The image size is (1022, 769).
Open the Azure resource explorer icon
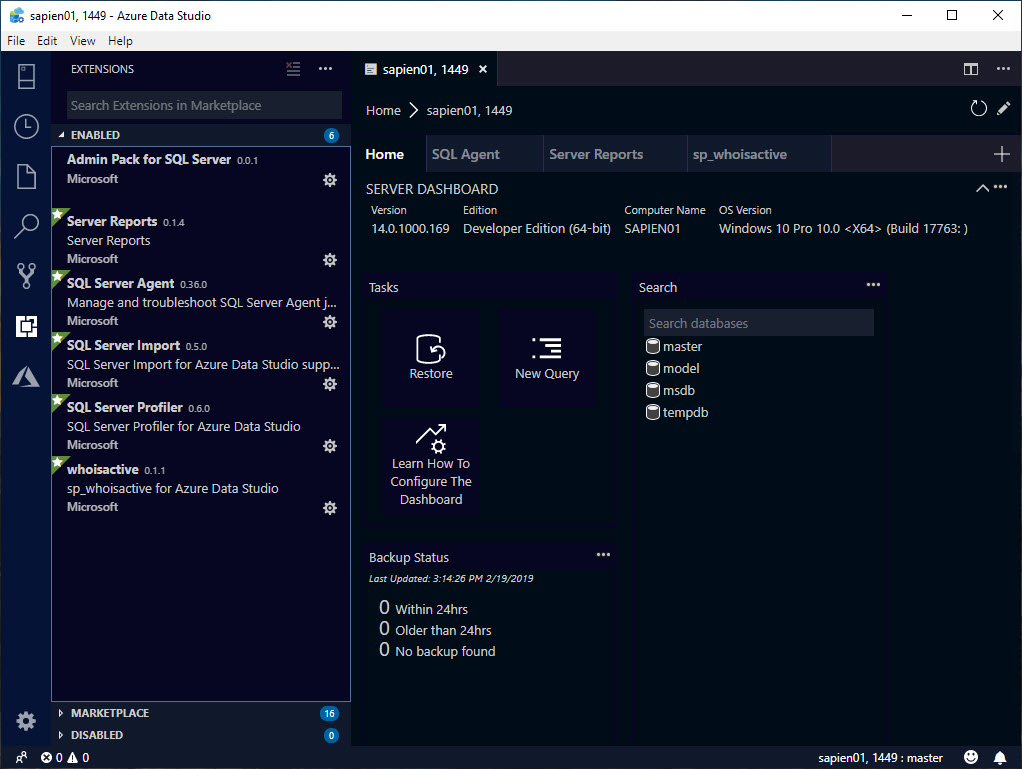point(26,377)
